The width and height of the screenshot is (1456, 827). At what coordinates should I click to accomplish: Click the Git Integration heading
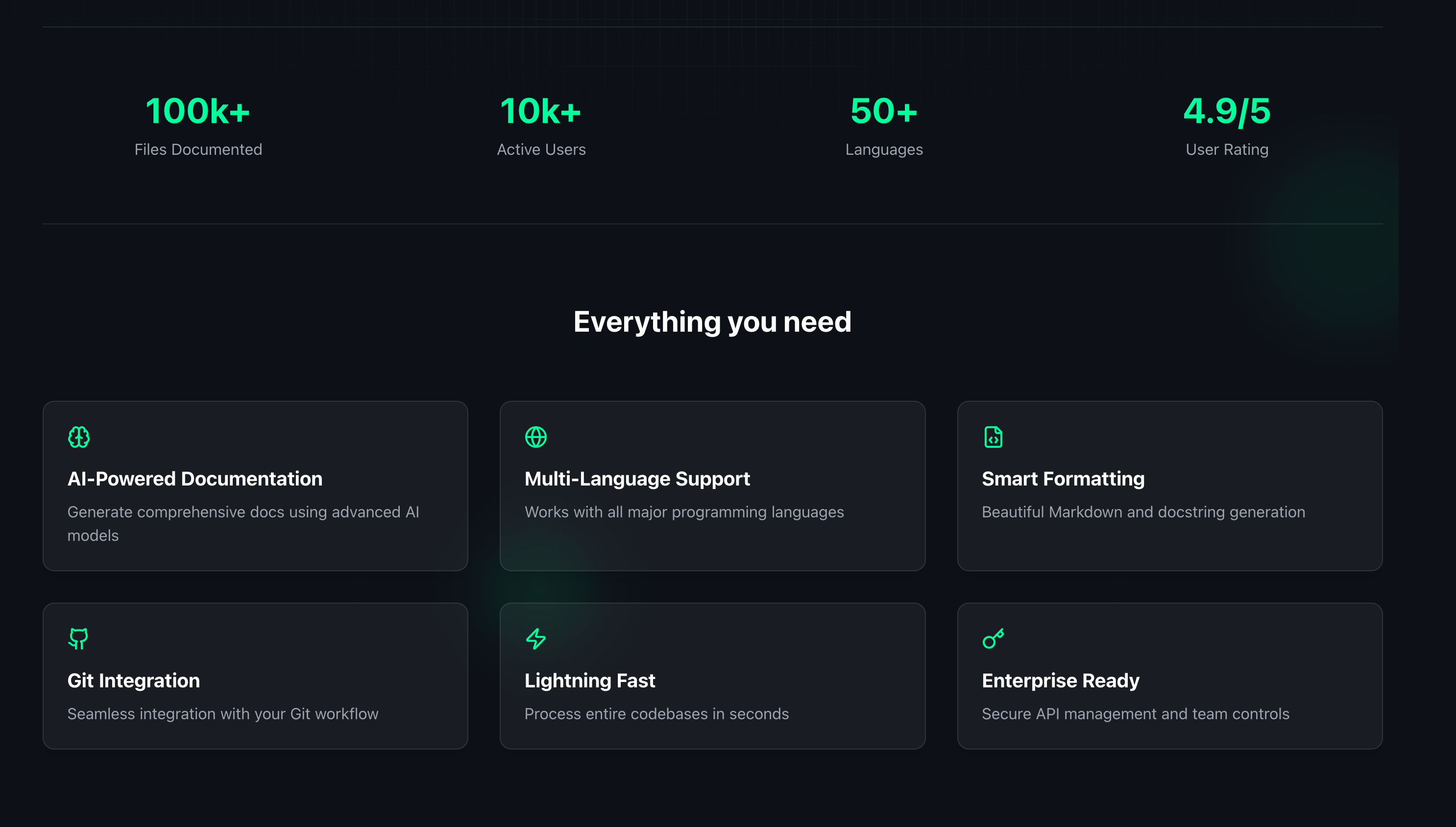[x=133, y=681]
